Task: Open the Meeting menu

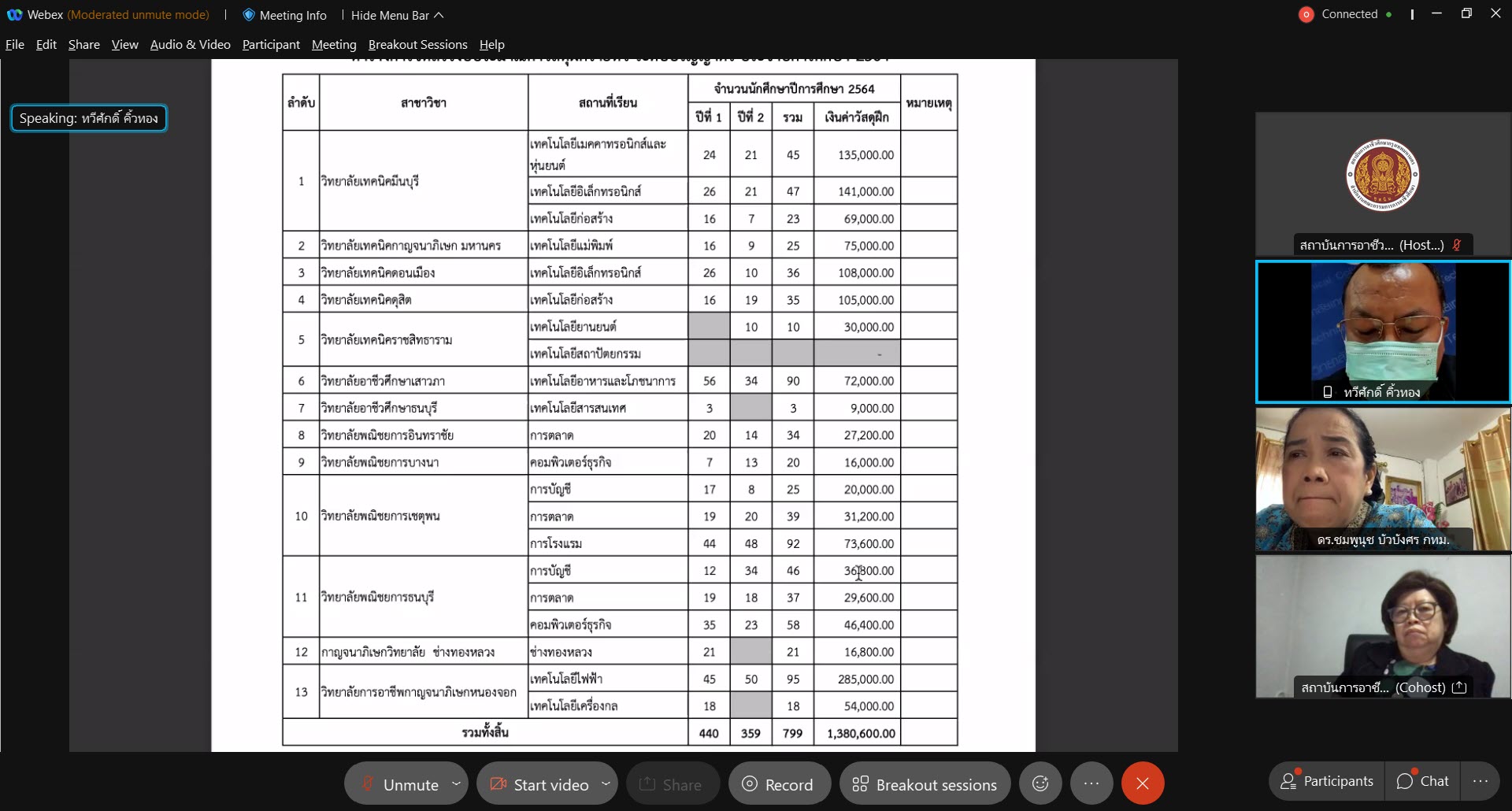Action: (x=334, y=45)
